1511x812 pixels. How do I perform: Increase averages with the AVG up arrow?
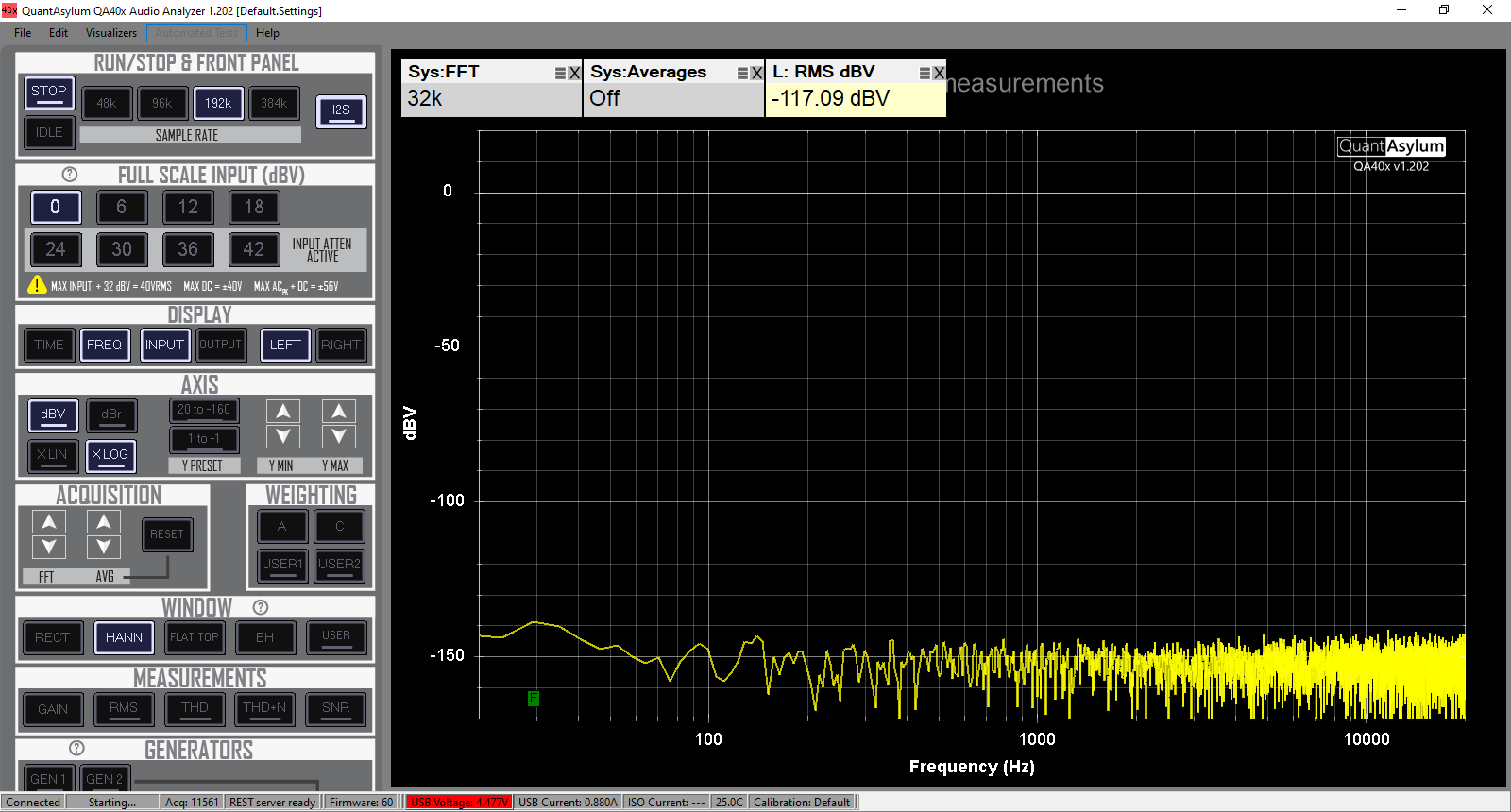click(x=104, y=521)
